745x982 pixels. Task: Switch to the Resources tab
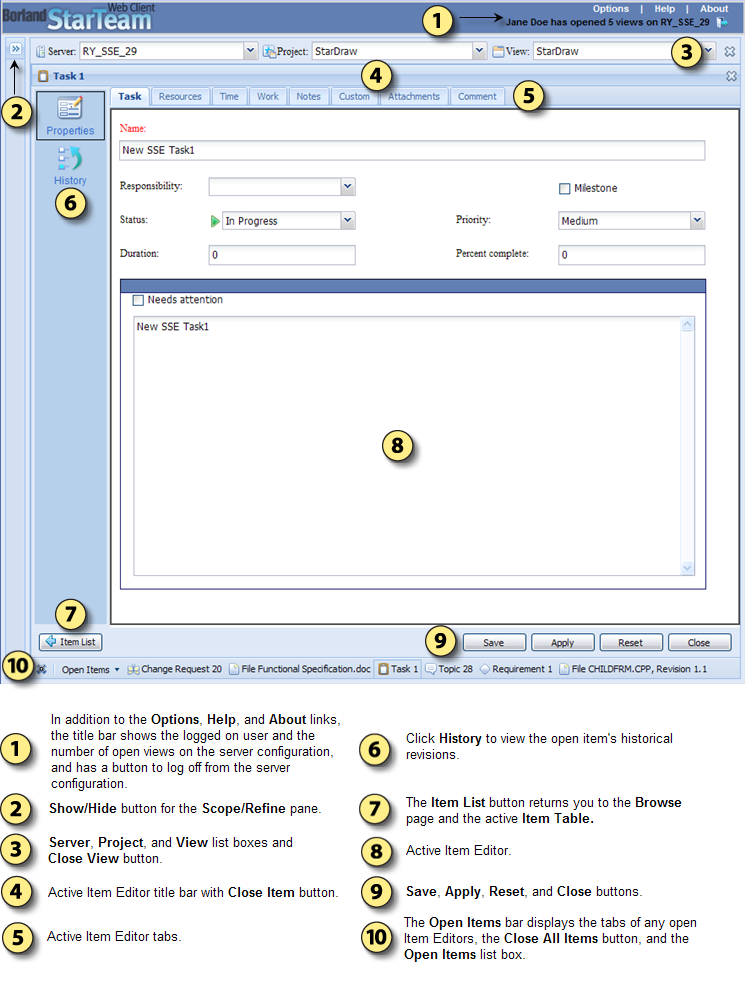click(x=180, y=97)
